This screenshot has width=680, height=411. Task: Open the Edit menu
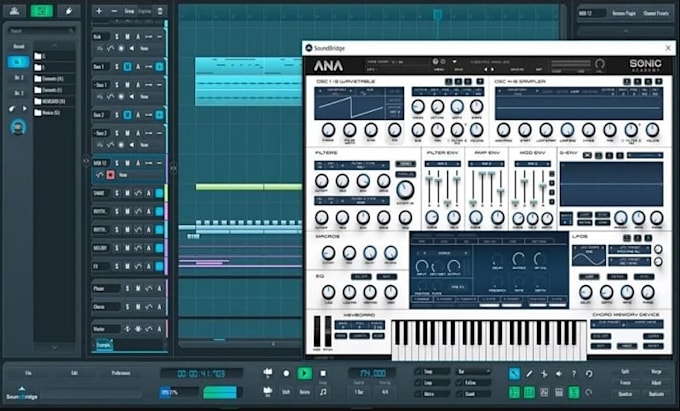(x=74, y=373)
